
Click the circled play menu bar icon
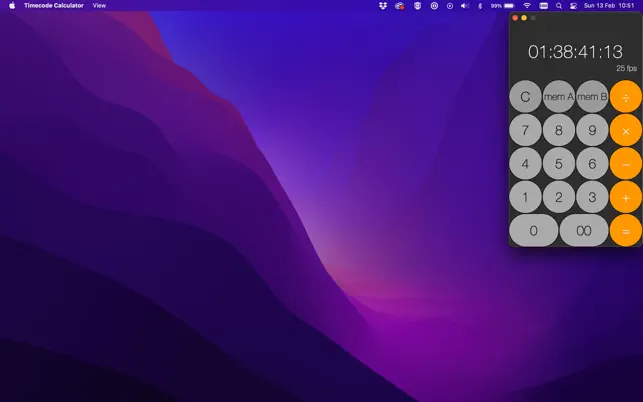(x=450, y=6)
